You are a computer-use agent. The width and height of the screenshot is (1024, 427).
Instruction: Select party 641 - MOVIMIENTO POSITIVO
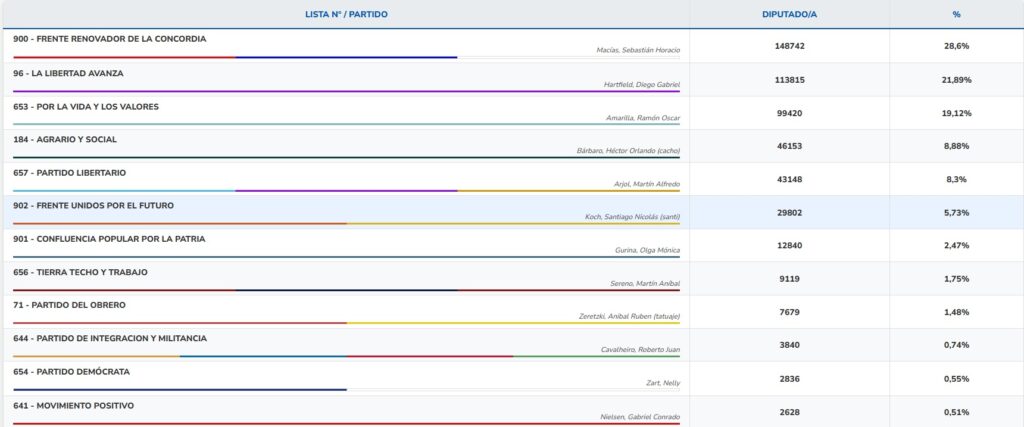pyautogui.click(x=73, y=405)
